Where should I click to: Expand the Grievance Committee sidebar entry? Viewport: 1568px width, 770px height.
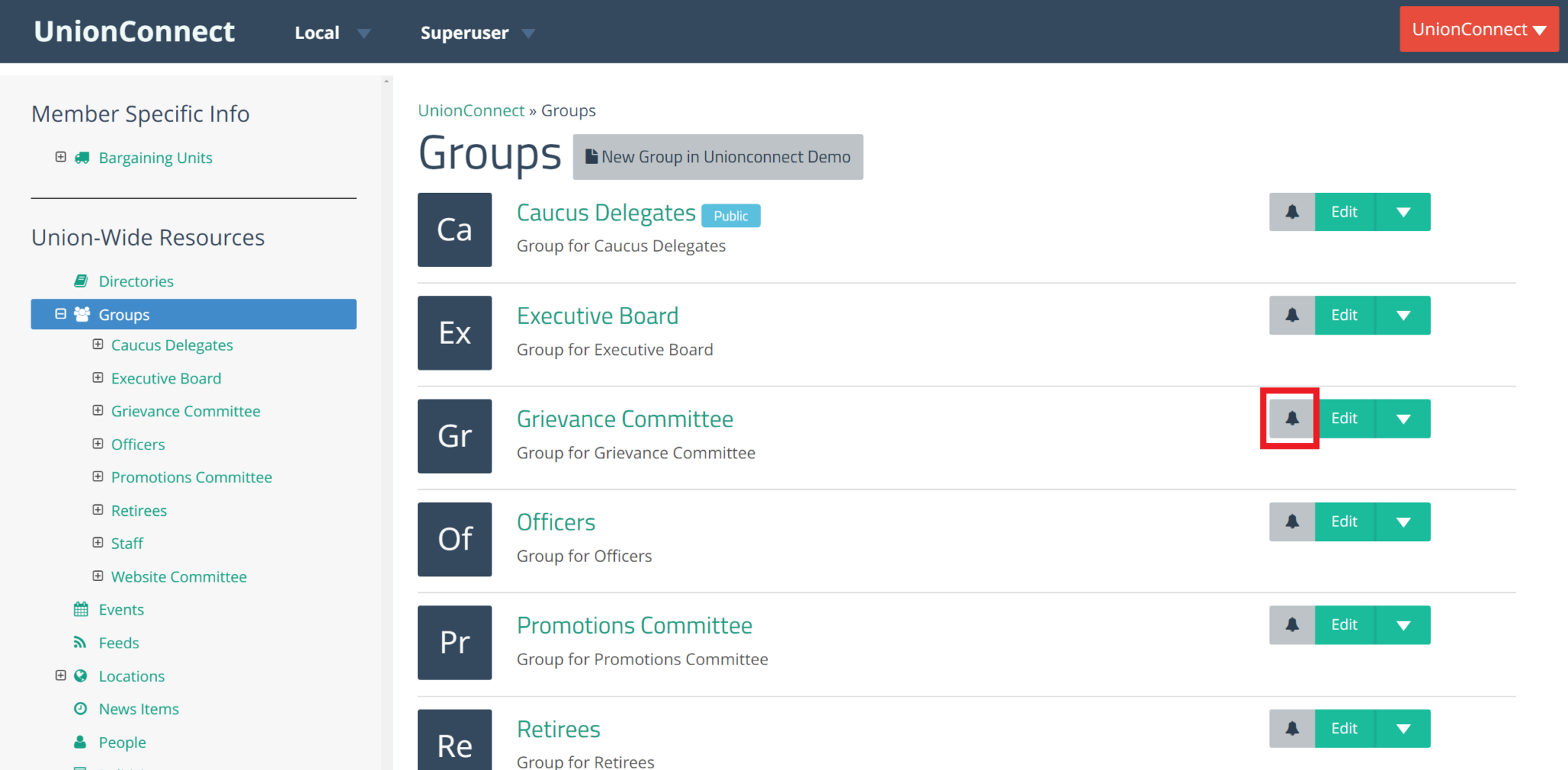click(x=98, y=410)
